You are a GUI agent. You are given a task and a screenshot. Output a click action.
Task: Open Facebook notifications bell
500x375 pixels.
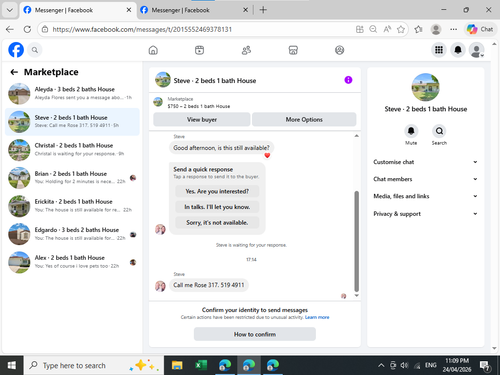pos(458,50)
